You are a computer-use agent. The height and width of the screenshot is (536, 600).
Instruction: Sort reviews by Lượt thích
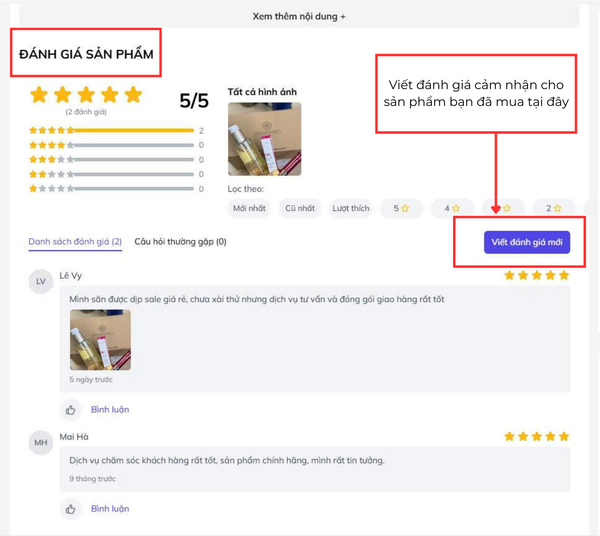click(351, 208)
